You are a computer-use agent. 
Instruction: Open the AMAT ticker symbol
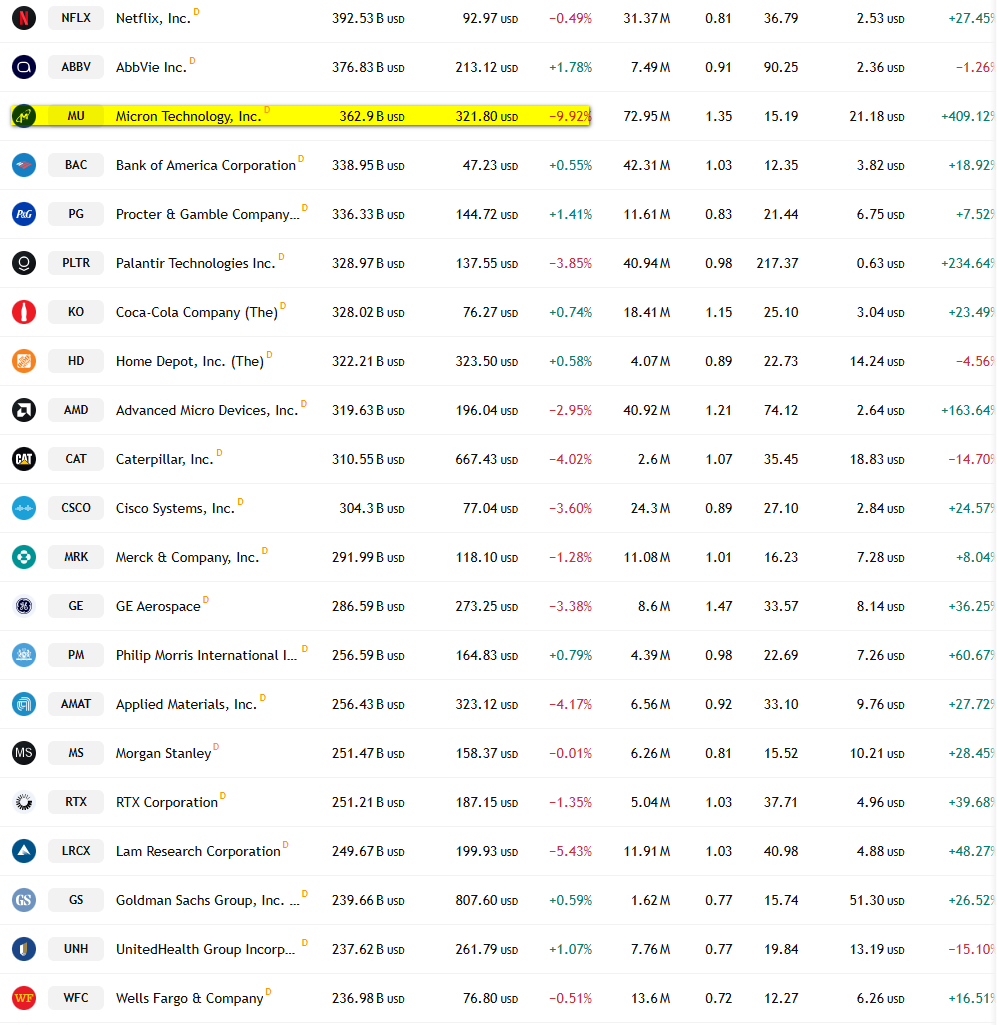click(x=76, y=704)
